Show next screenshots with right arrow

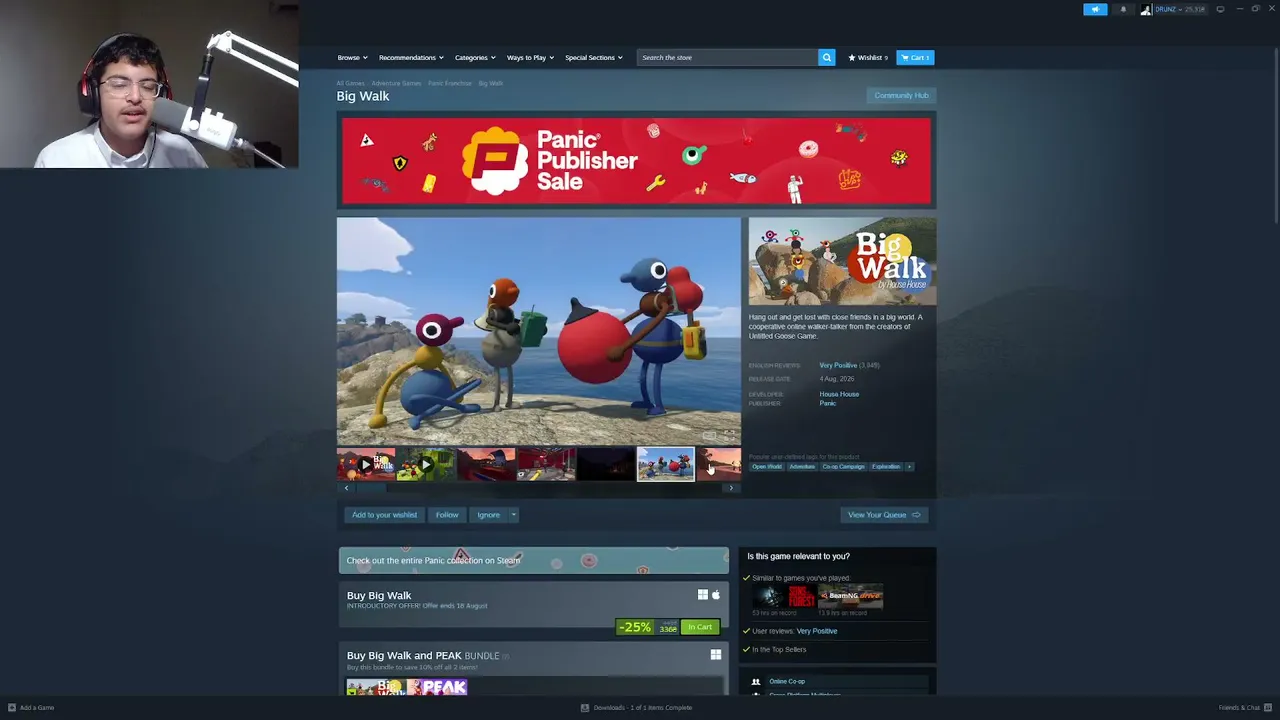(x=731, y=488)
